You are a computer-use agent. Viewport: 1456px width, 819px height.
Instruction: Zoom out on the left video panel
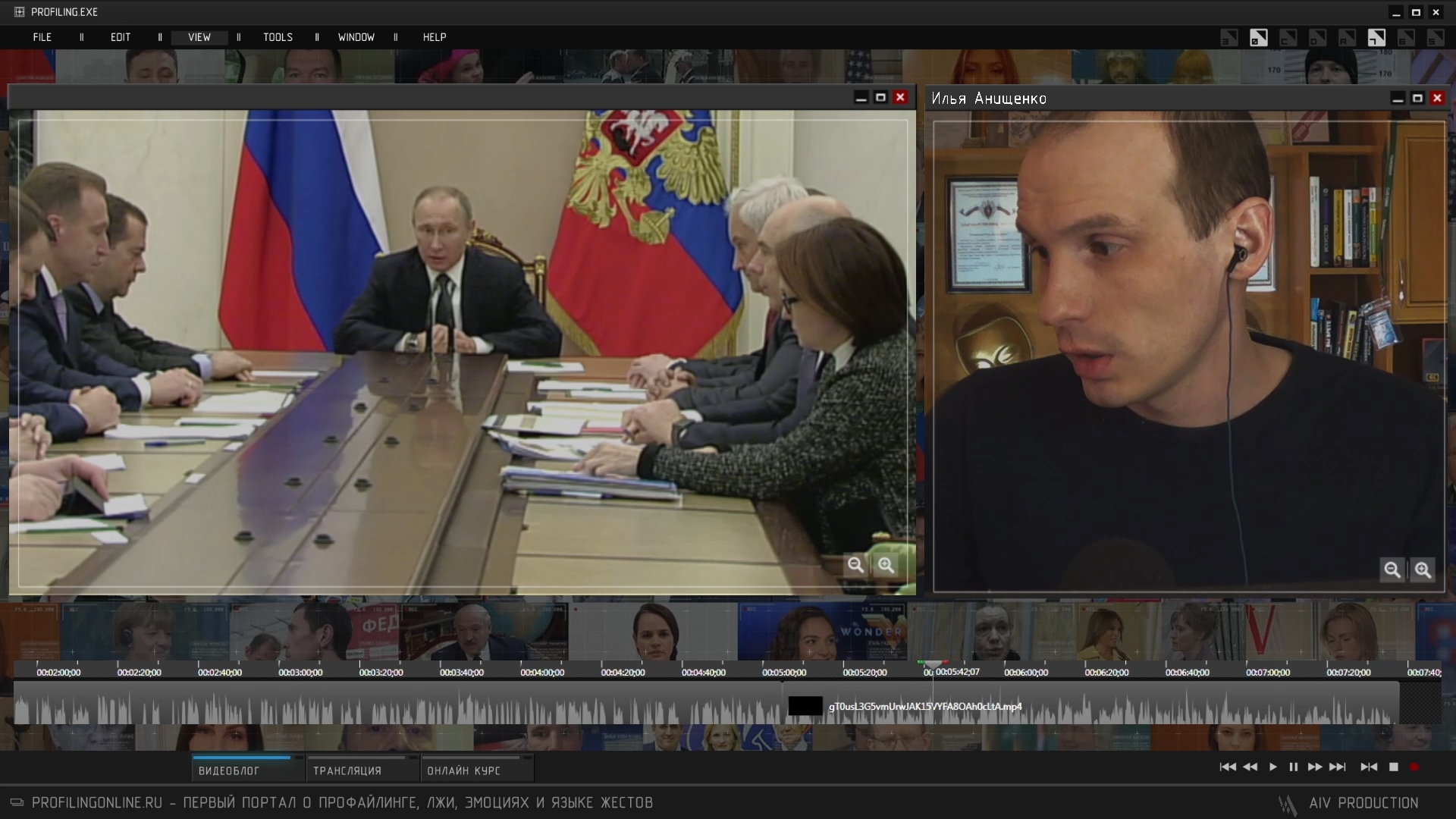[855, 565]
